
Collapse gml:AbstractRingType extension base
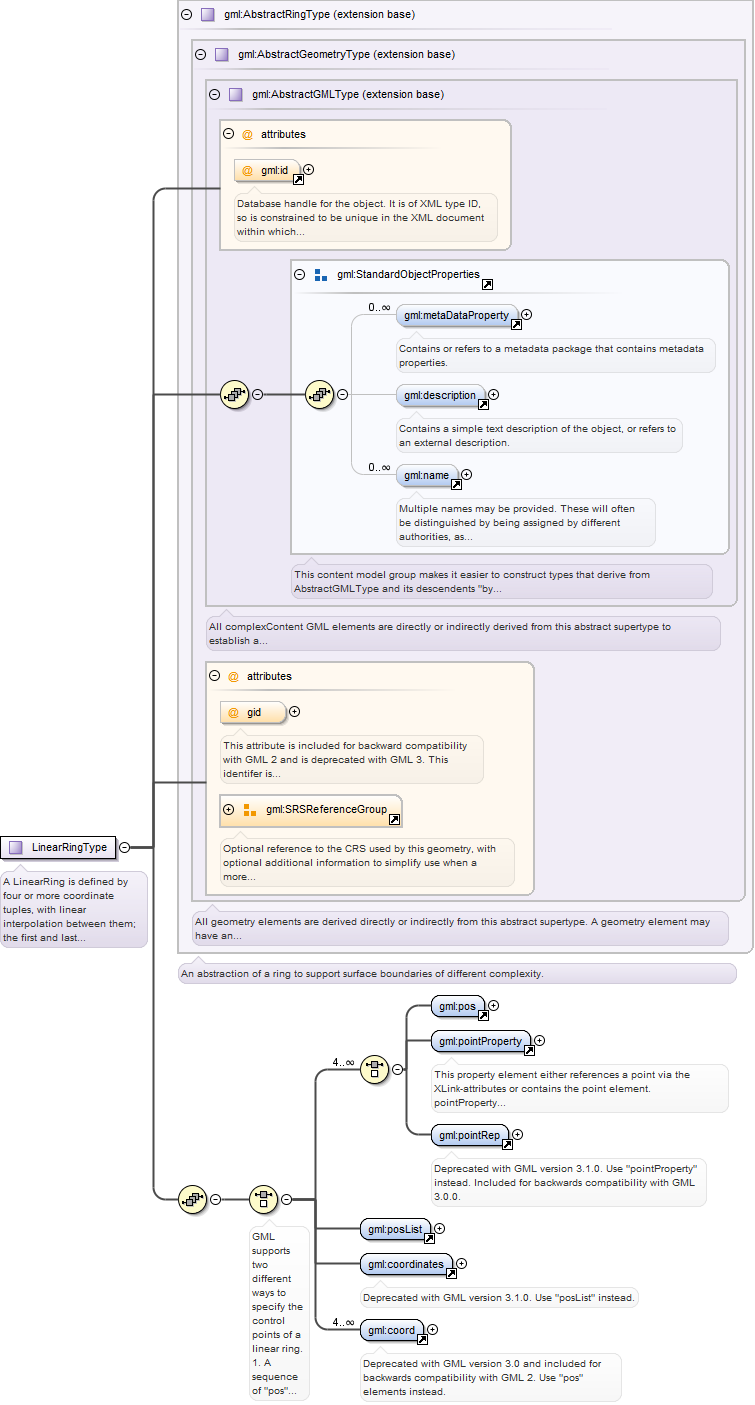pos(186,15)
